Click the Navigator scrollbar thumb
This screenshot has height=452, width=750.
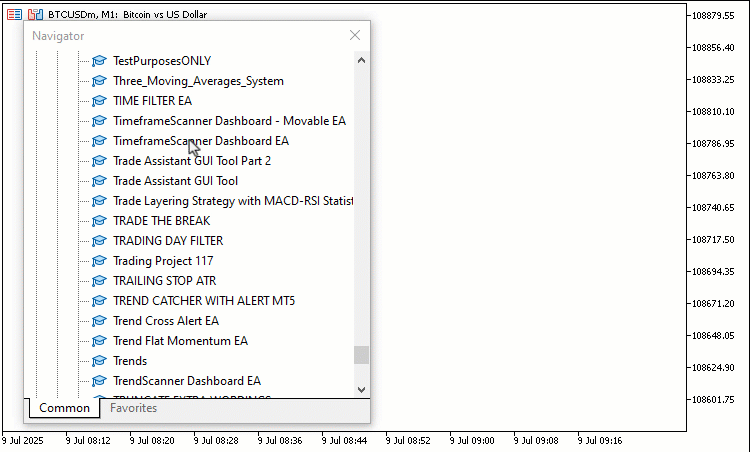click(x=362, y=355)
